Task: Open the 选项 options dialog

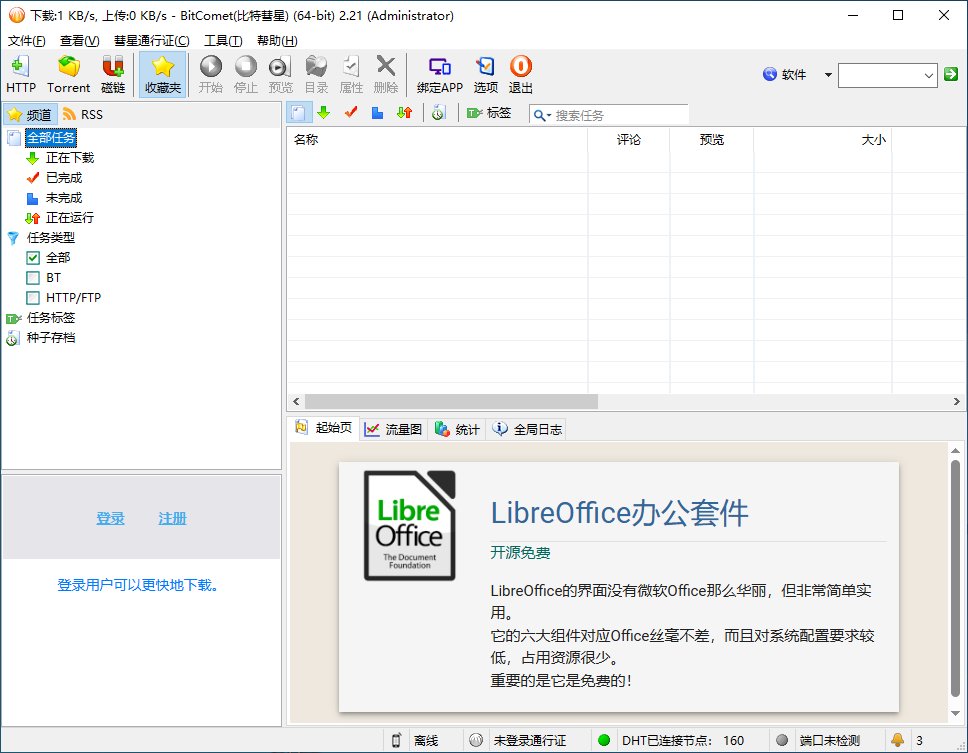Action: click(486, 75)
